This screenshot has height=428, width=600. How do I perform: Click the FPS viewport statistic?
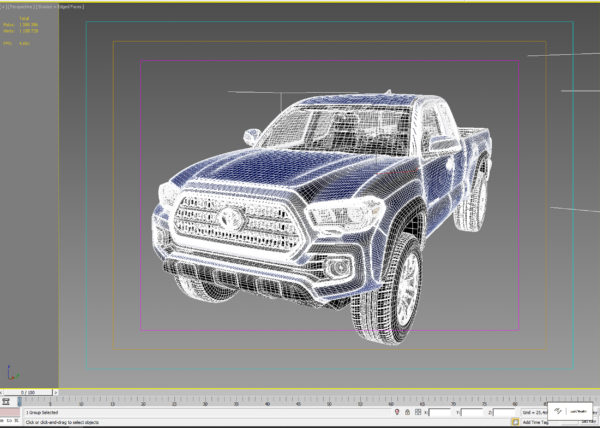(16, 44)
